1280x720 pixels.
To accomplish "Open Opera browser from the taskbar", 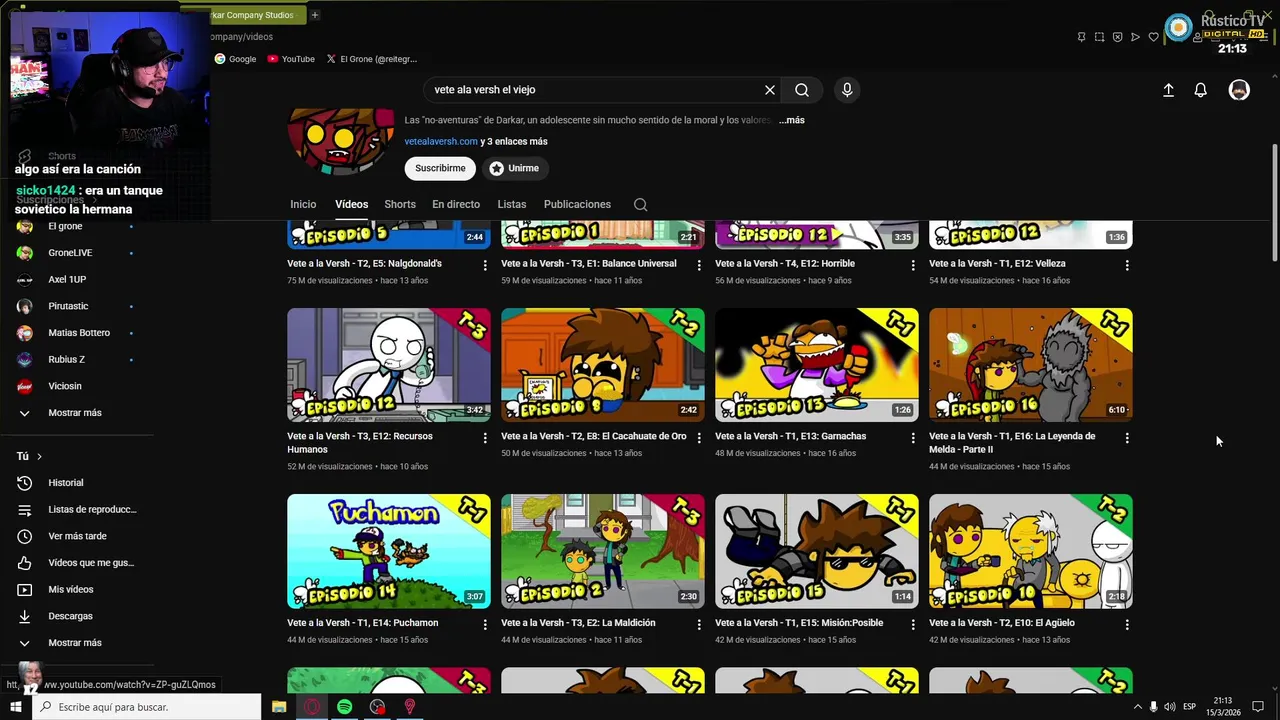I will point(312,707).
